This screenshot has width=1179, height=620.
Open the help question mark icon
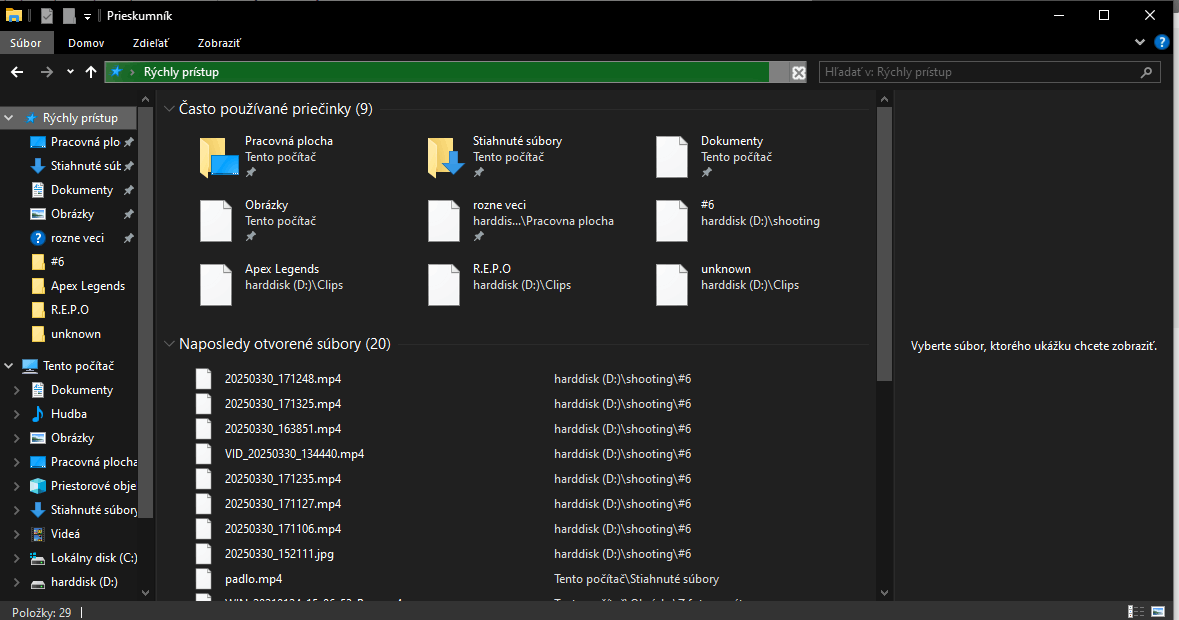point(1162,43)
